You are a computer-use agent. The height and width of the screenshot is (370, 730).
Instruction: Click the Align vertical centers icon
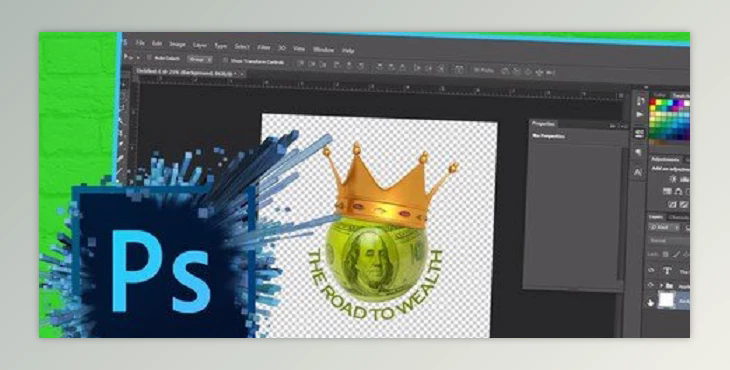(312, 64)
